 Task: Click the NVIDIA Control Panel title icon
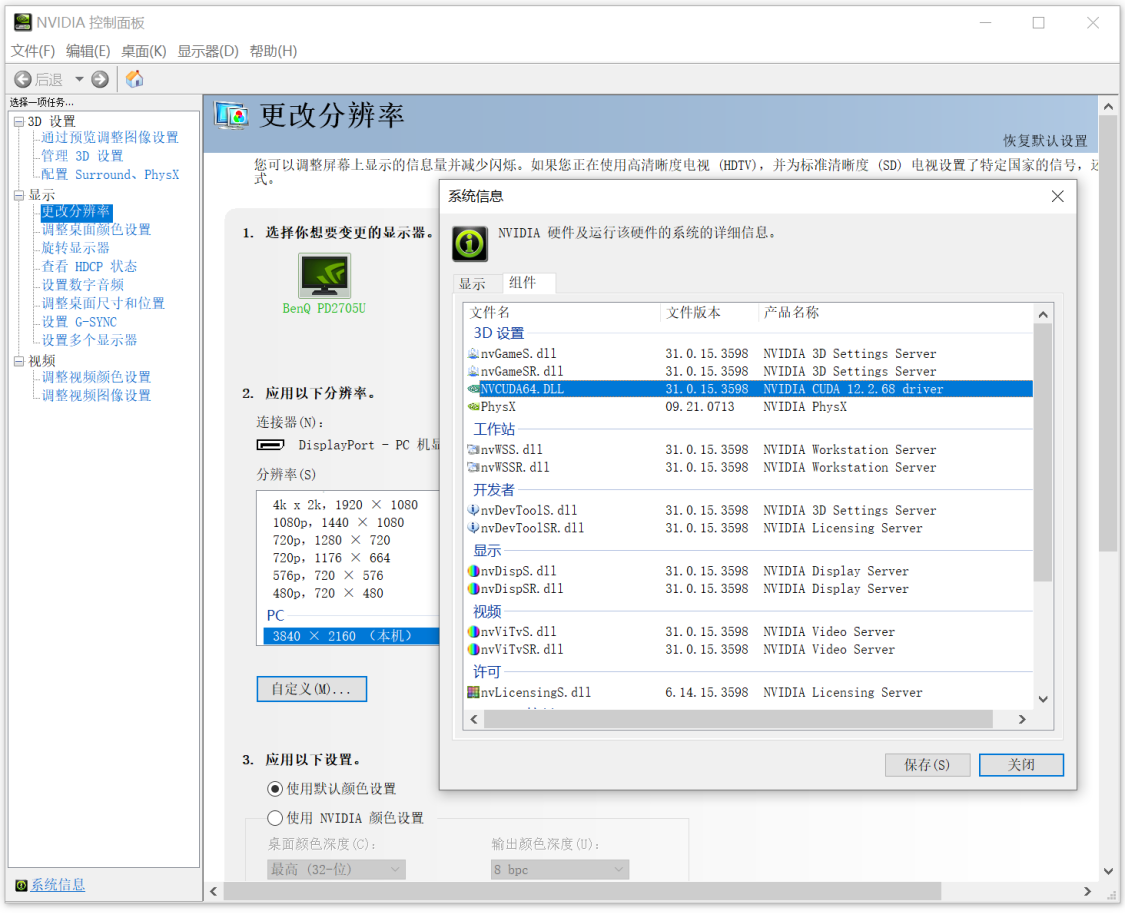click(23, 22)
